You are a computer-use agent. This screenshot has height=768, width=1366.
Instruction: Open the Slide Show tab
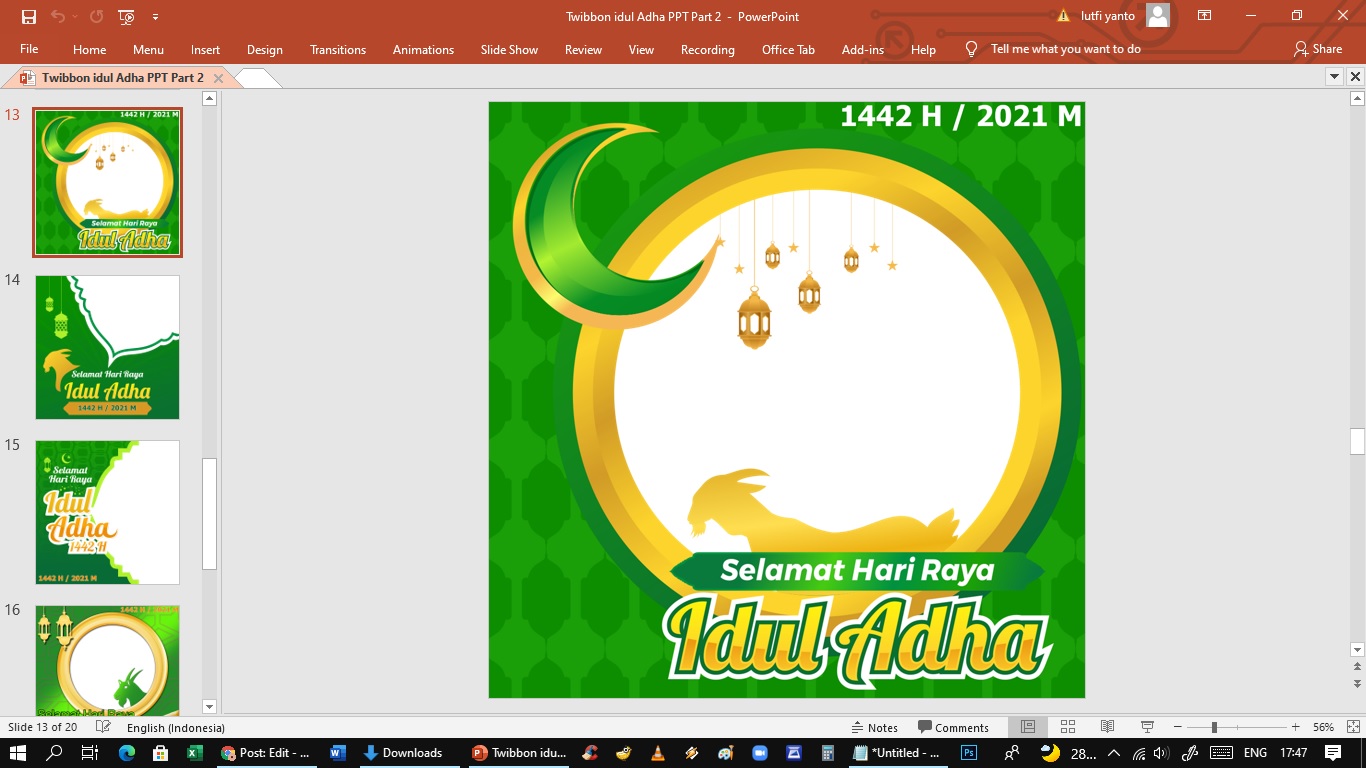(x=509, y=49)
